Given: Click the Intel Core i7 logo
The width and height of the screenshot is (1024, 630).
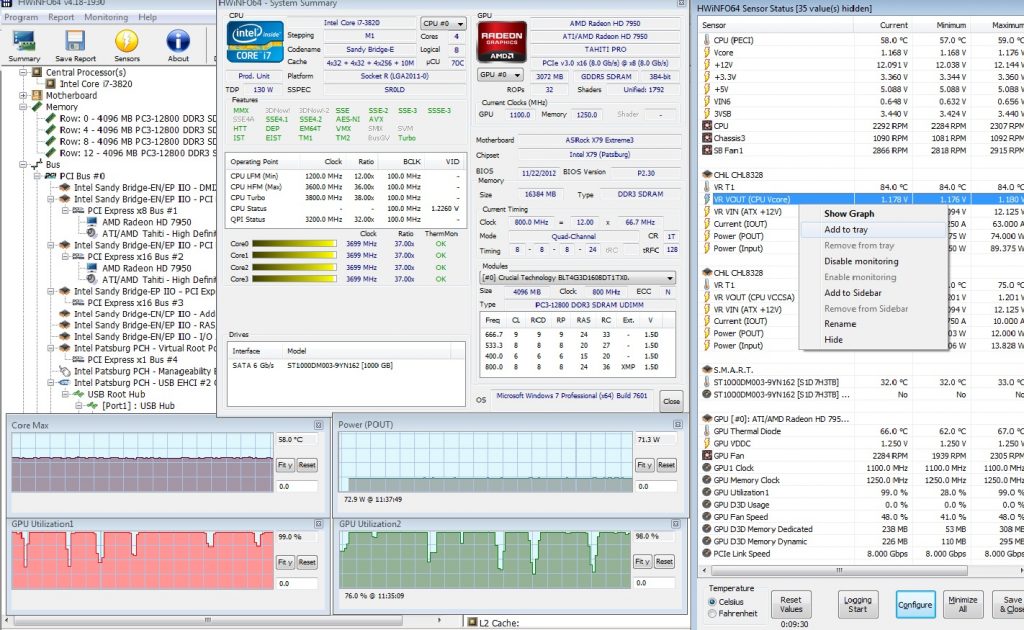Looking at the screenshot, I should pos(255,42).
